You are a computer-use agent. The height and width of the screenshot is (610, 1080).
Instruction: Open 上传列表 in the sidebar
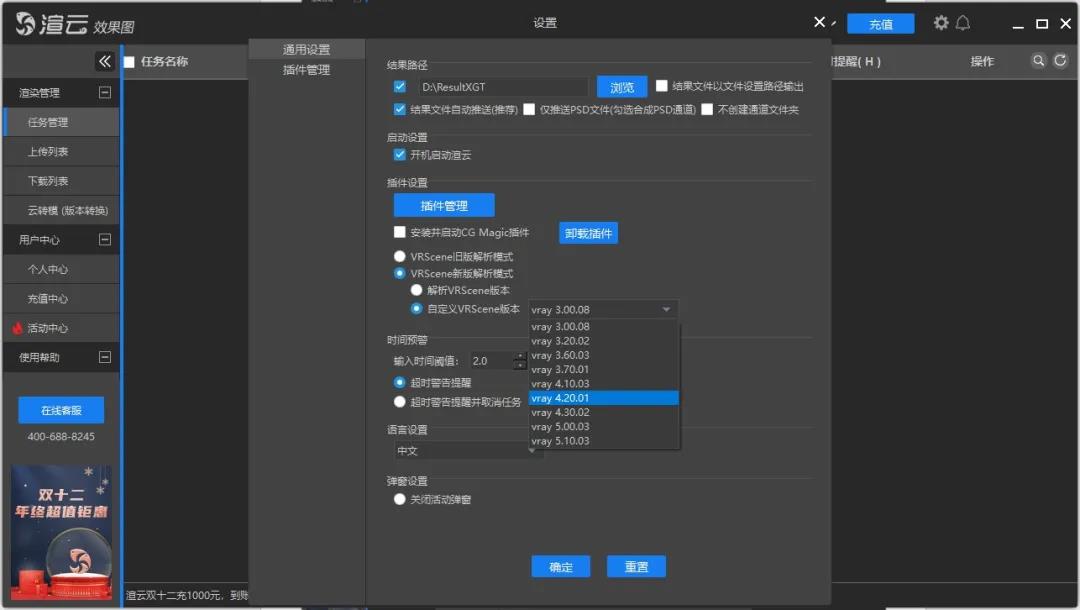point(48,152)
